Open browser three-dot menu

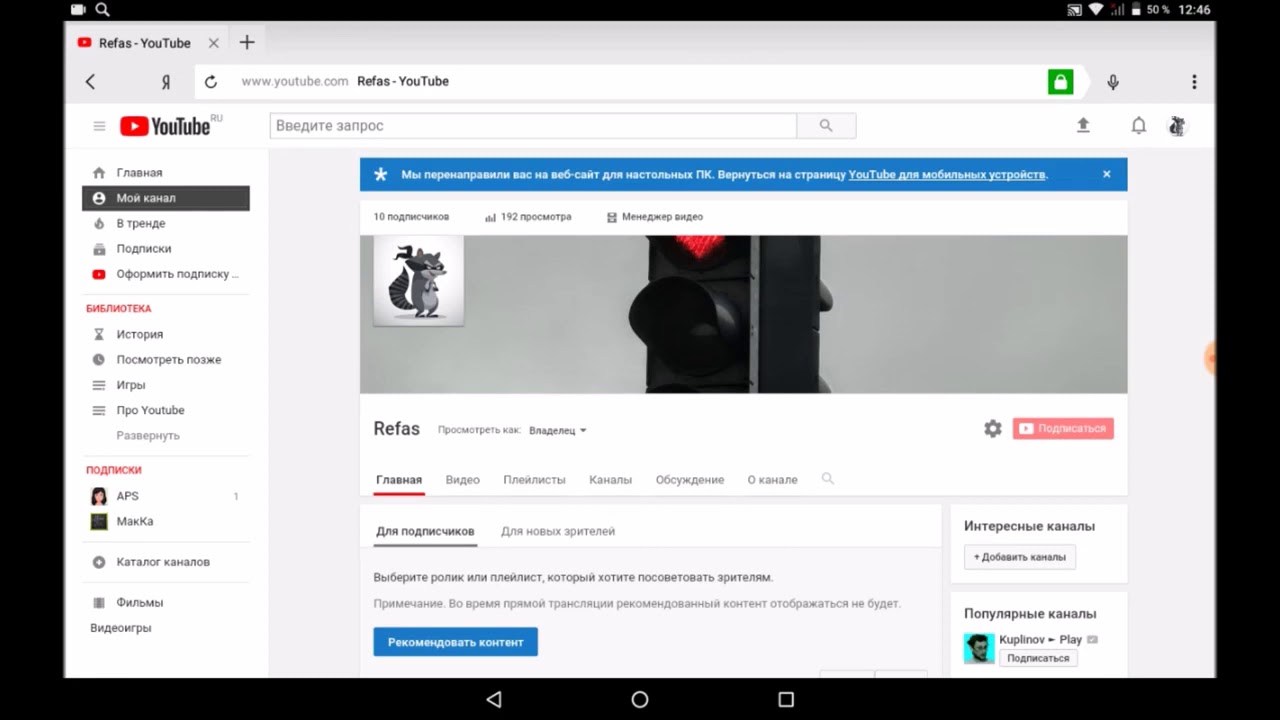point(1194,82)
